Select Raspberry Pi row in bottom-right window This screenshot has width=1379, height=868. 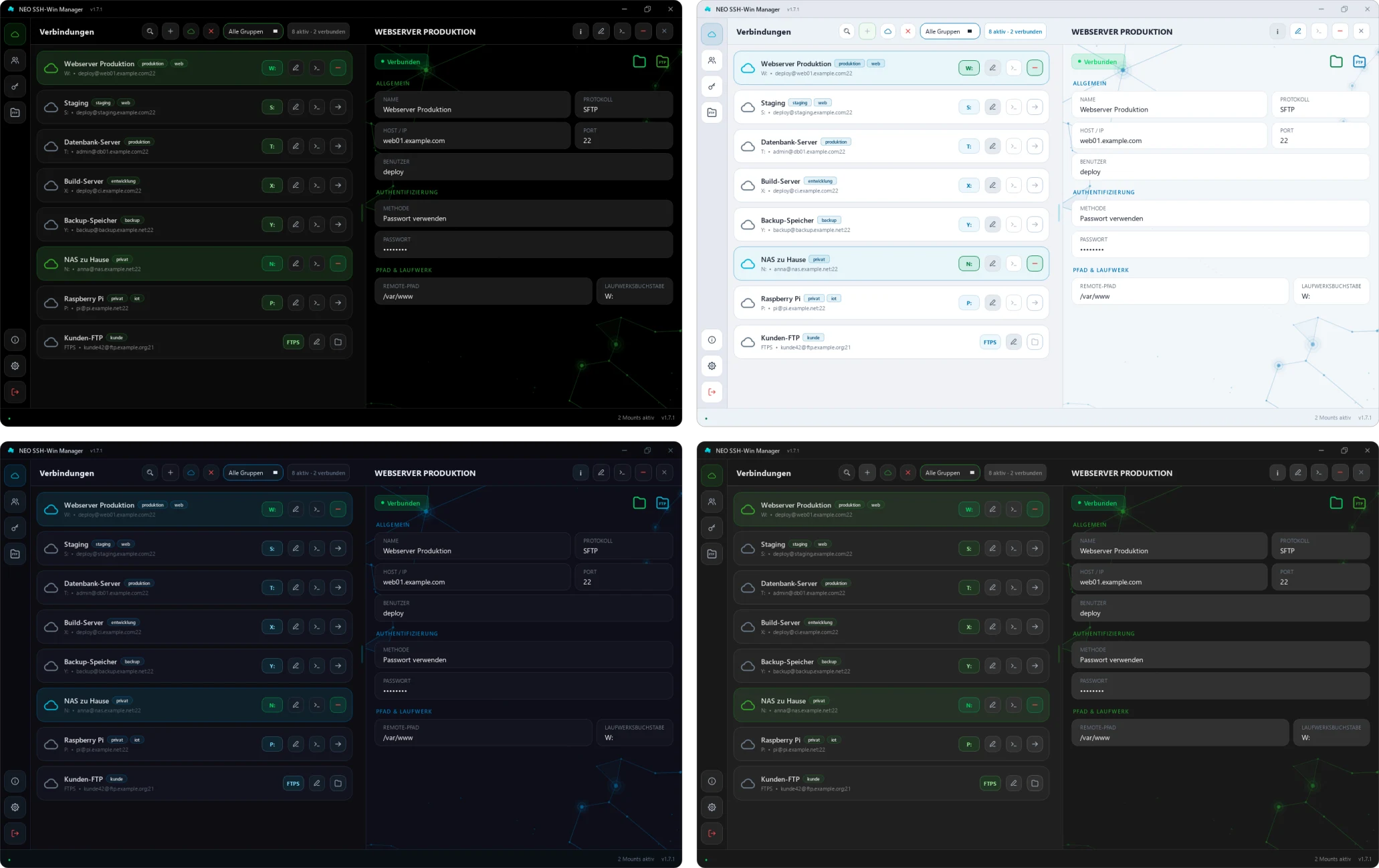click(x=891, y=744)
